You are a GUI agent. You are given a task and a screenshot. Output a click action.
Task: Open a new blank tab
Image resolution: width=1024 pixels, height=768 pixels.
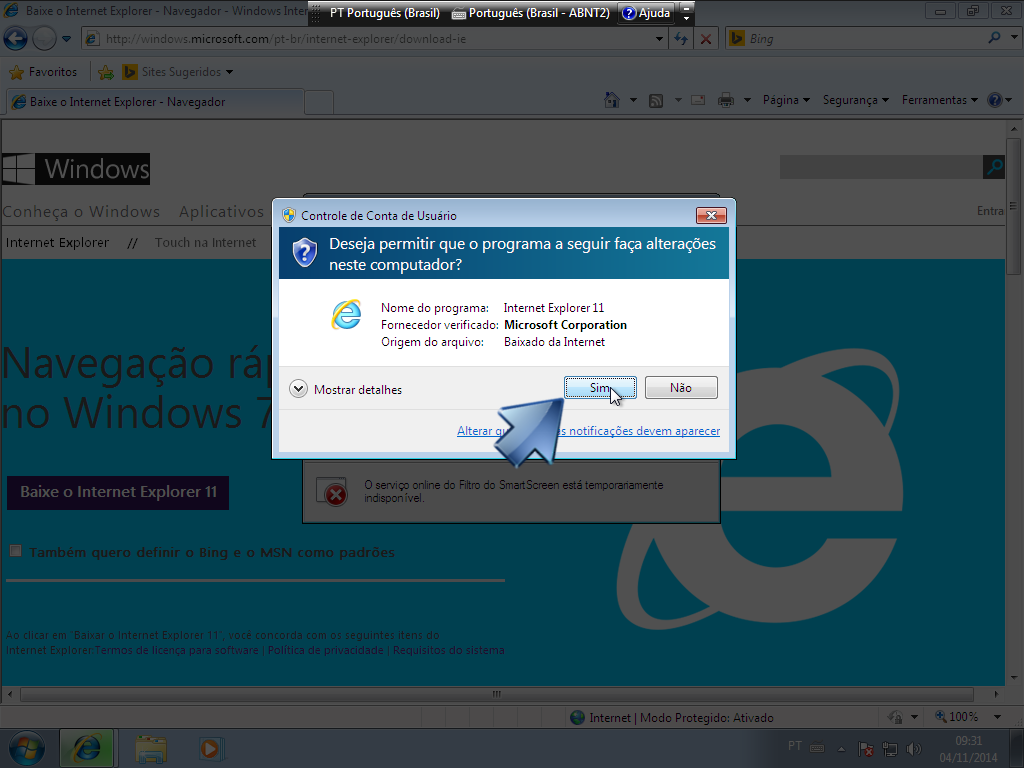319,103
